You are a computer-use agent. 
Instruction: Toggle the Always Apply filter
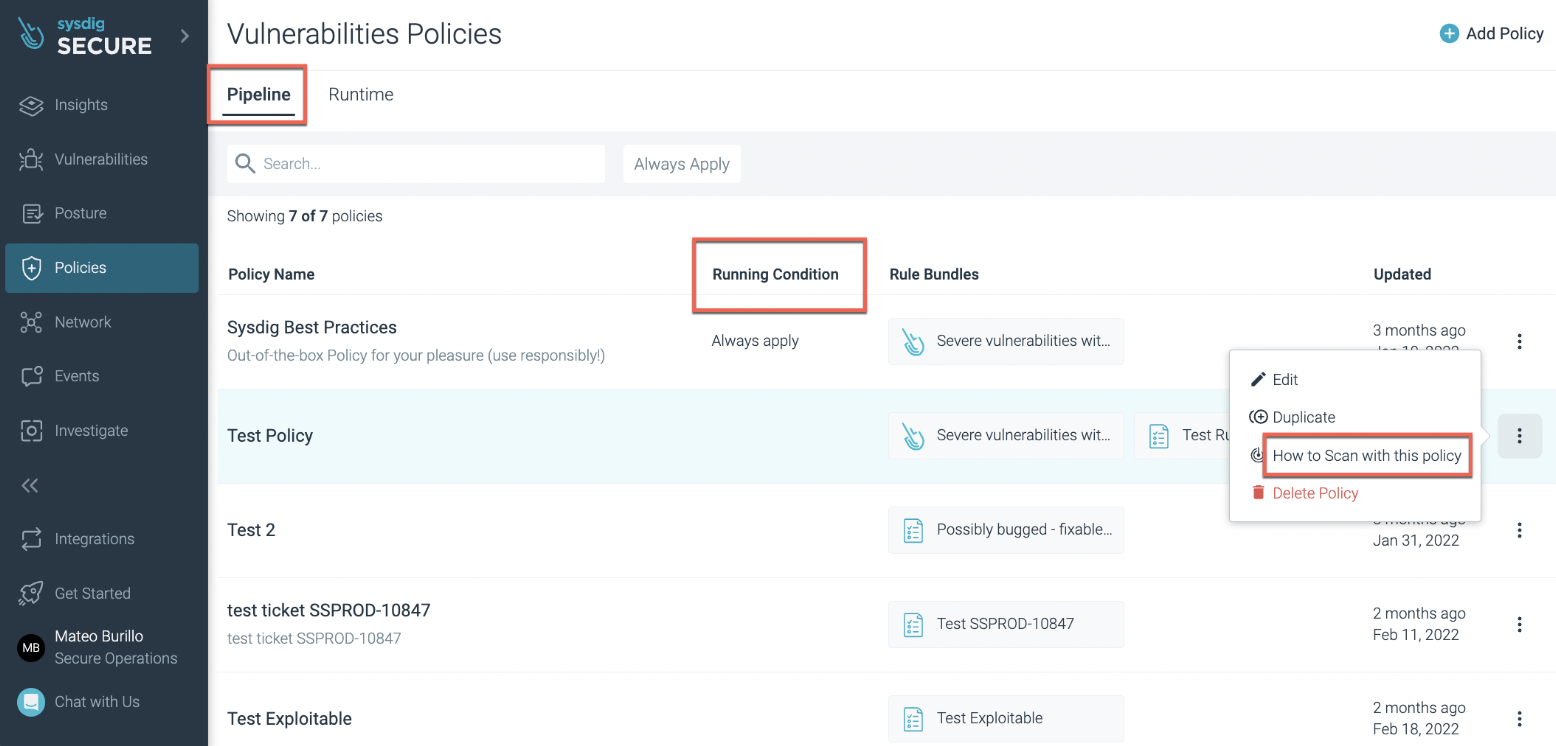[x=681, y=164]
